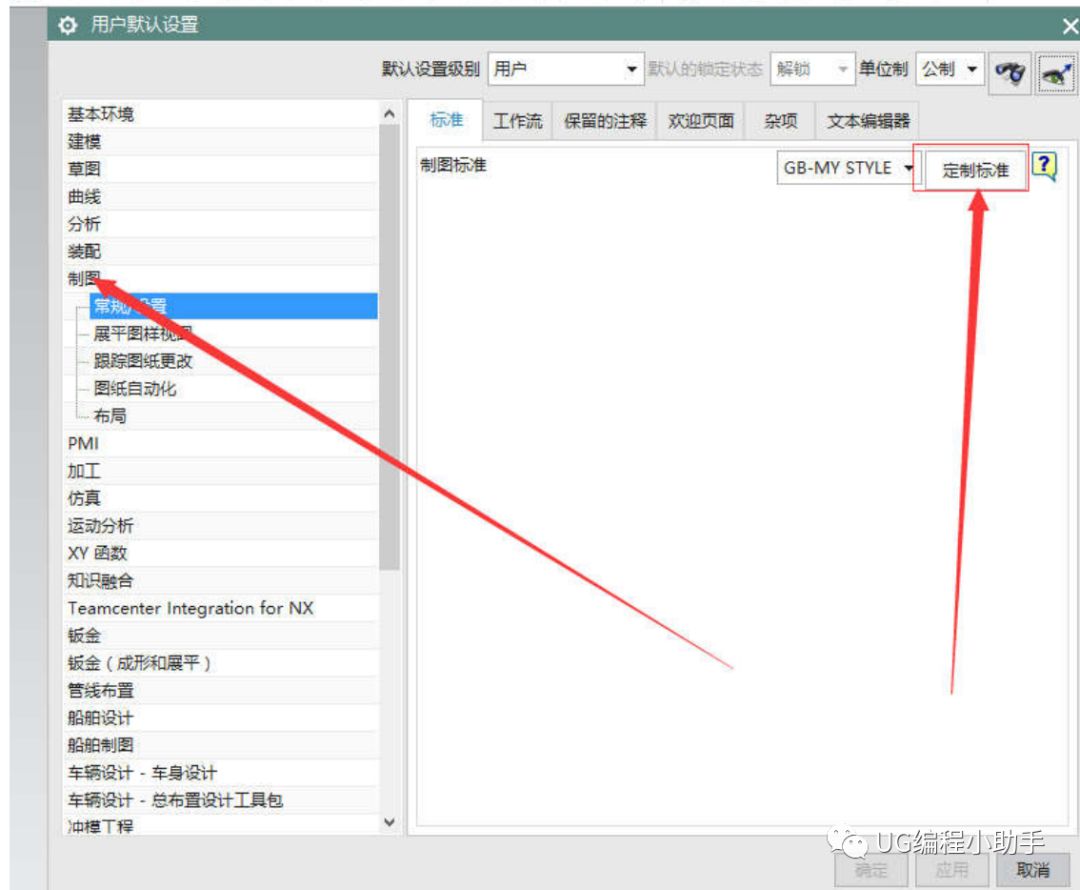The height and width of the screenshot is (890, 1080).
Task: Click the 应用 button
Action: click(x=952, y=870)
